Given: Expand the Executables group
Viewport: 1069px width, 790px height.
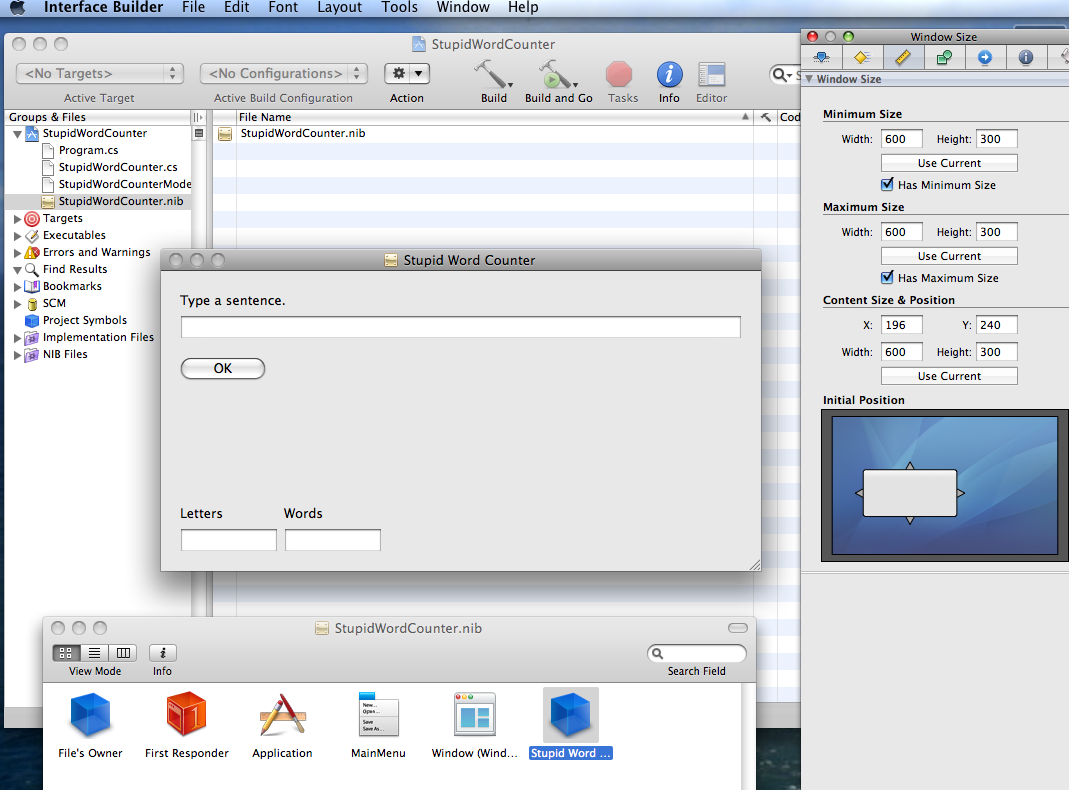Looking at the screenshot, I should click(x=18, y=236).
